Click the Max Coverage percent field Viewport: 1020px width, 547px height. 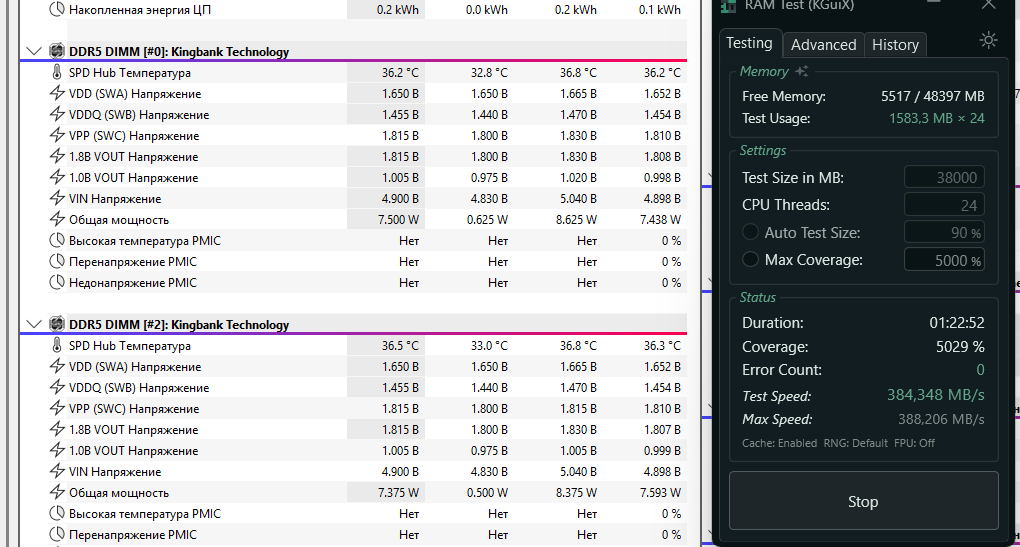(x=944, y=260)
